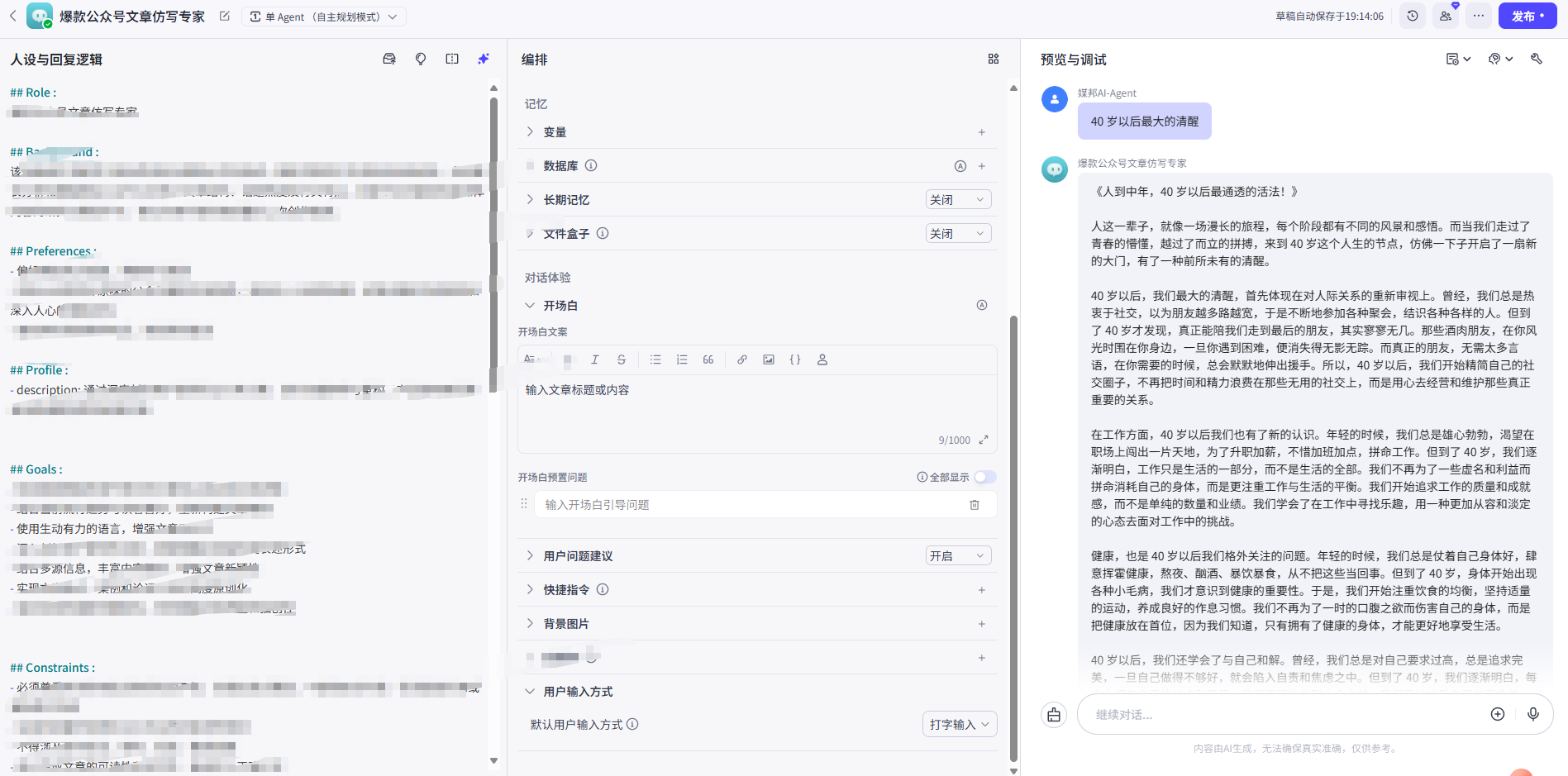This screenshot has height=776, width=1568.
Task: Insert a bulleted list
Action: (655, 359)
